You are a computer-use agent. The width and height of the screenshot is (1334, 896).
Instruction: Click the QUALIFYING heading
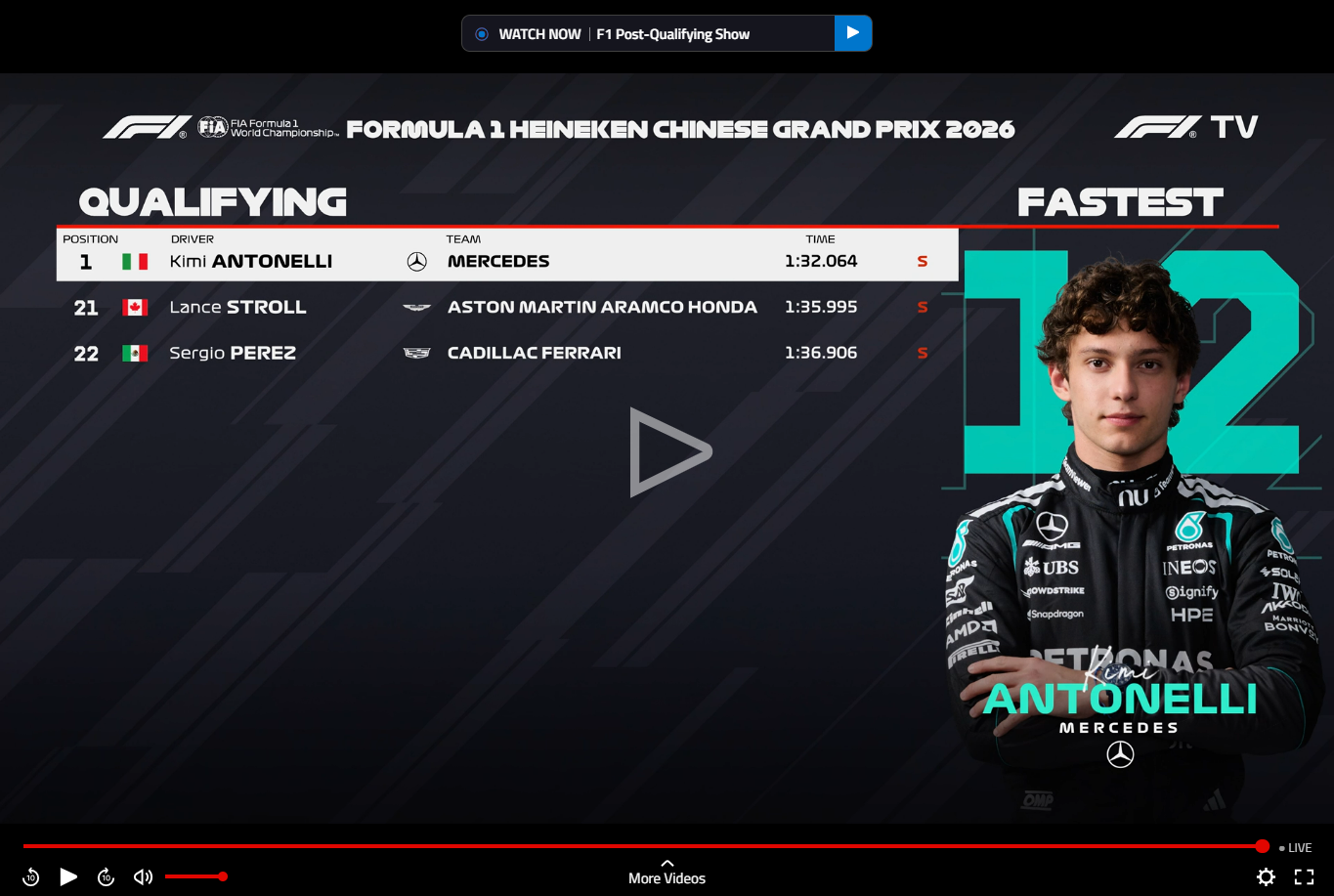[x=213, y=201]
